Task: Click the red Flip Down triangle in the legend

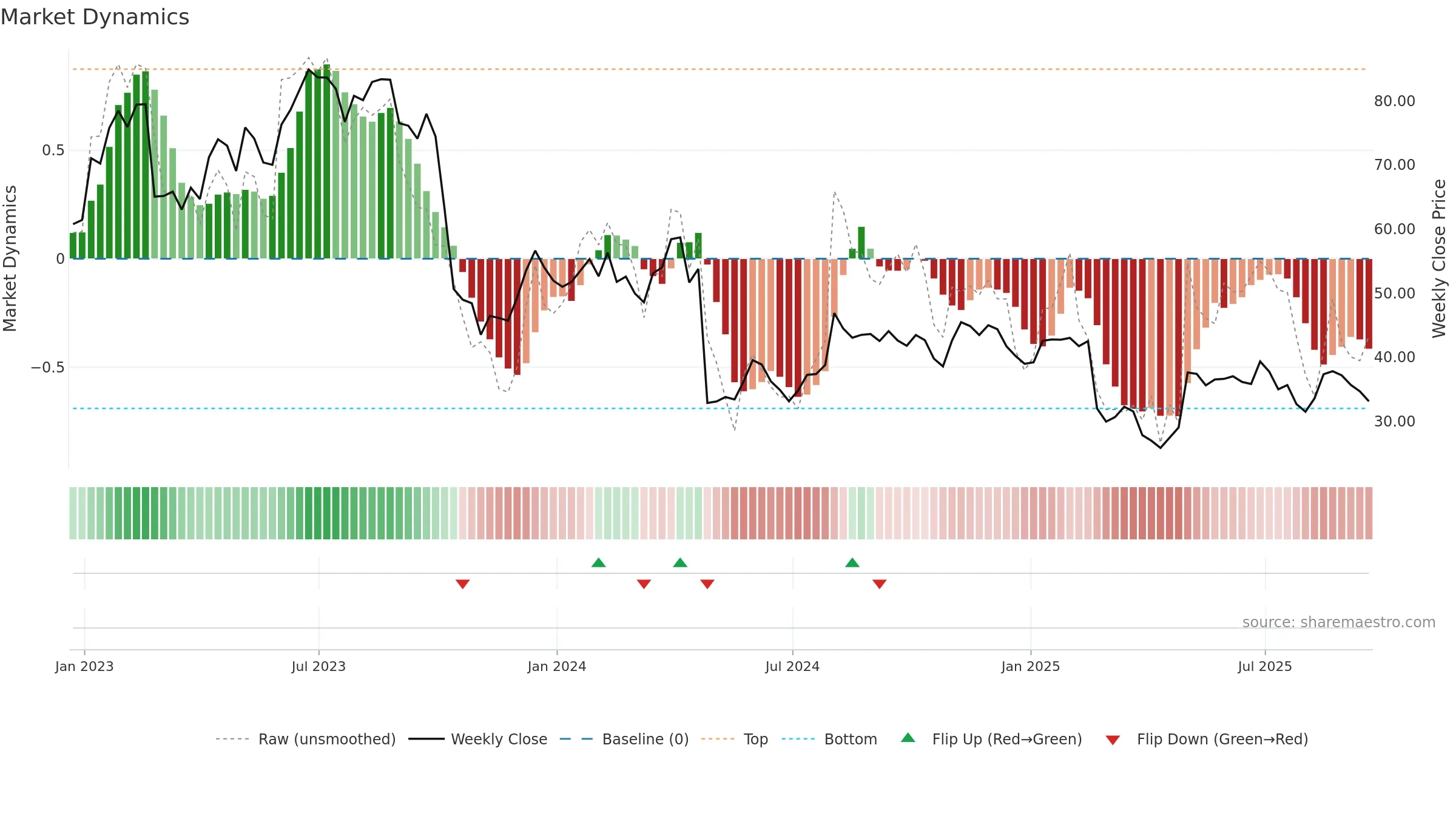Action: click(x=1113, y=740)
